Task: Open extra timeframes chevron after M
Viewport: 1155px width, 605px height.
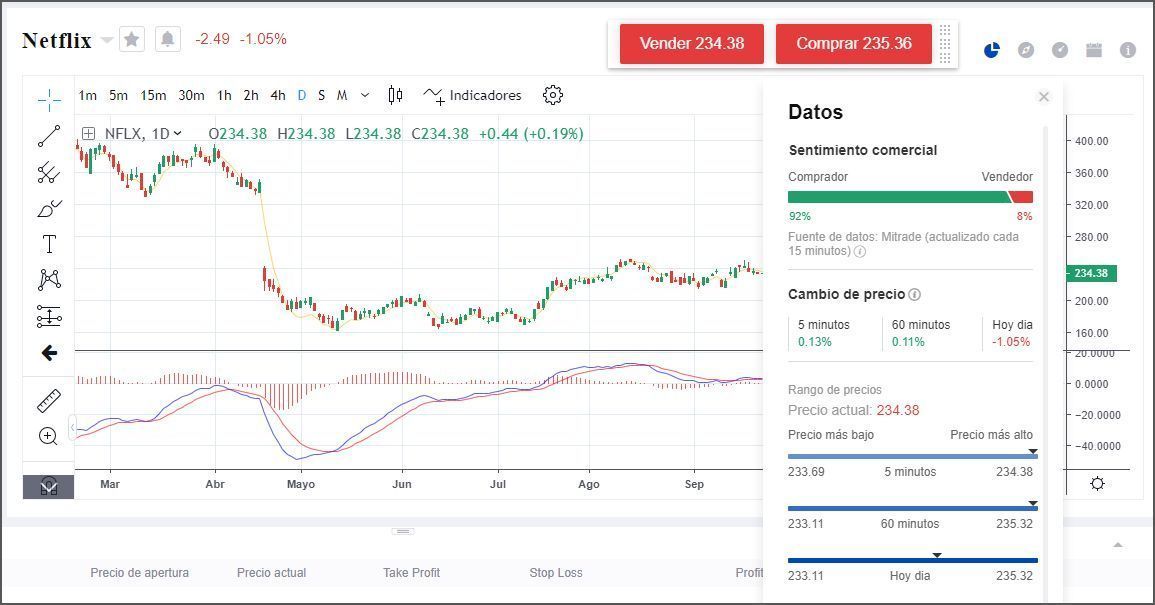Action: tap(364, 95)
